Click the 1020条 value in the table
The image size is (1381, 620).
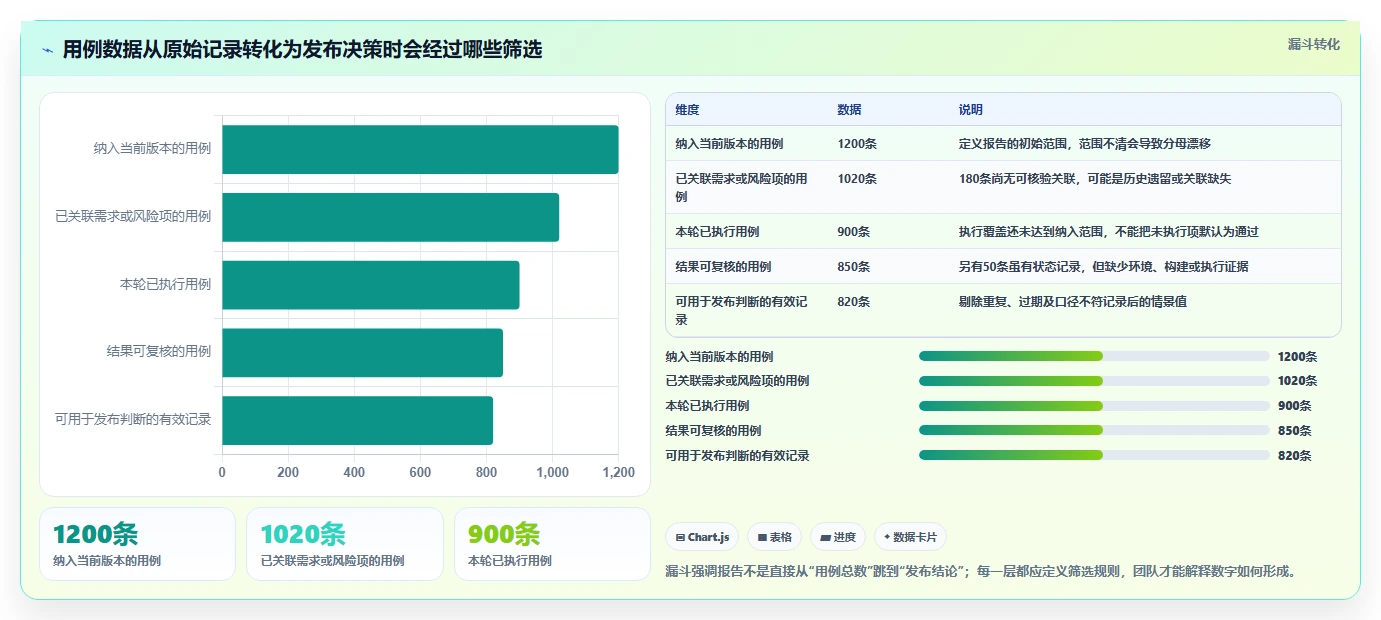click(856, 179)
